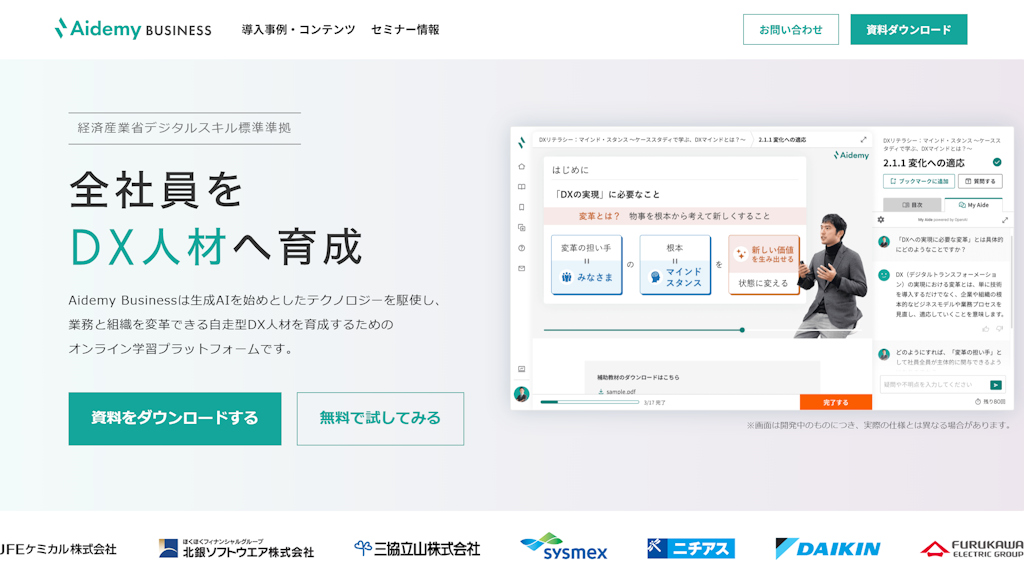Click the help question mark sidebar icon
The image size is (1024, 565).
click(521, 247)
